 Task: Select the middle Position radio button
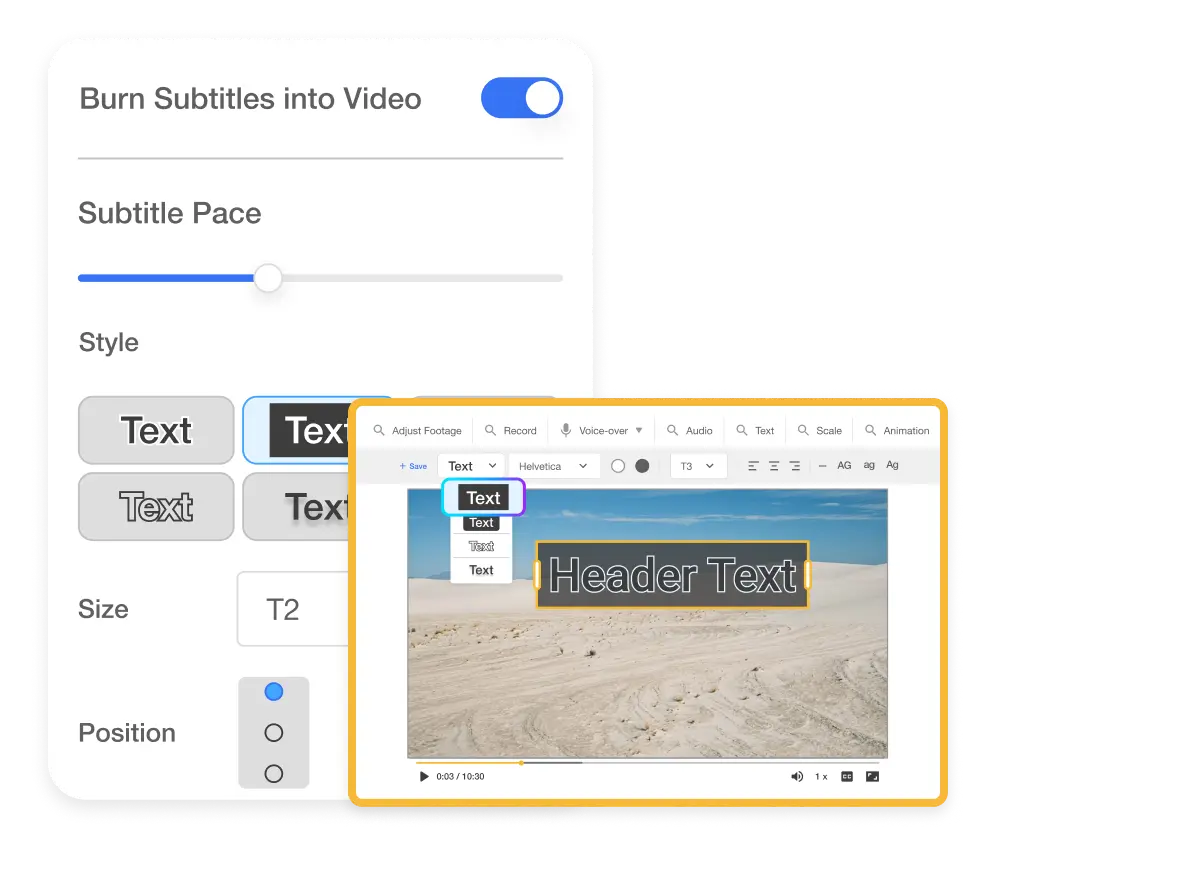(274, 733)
